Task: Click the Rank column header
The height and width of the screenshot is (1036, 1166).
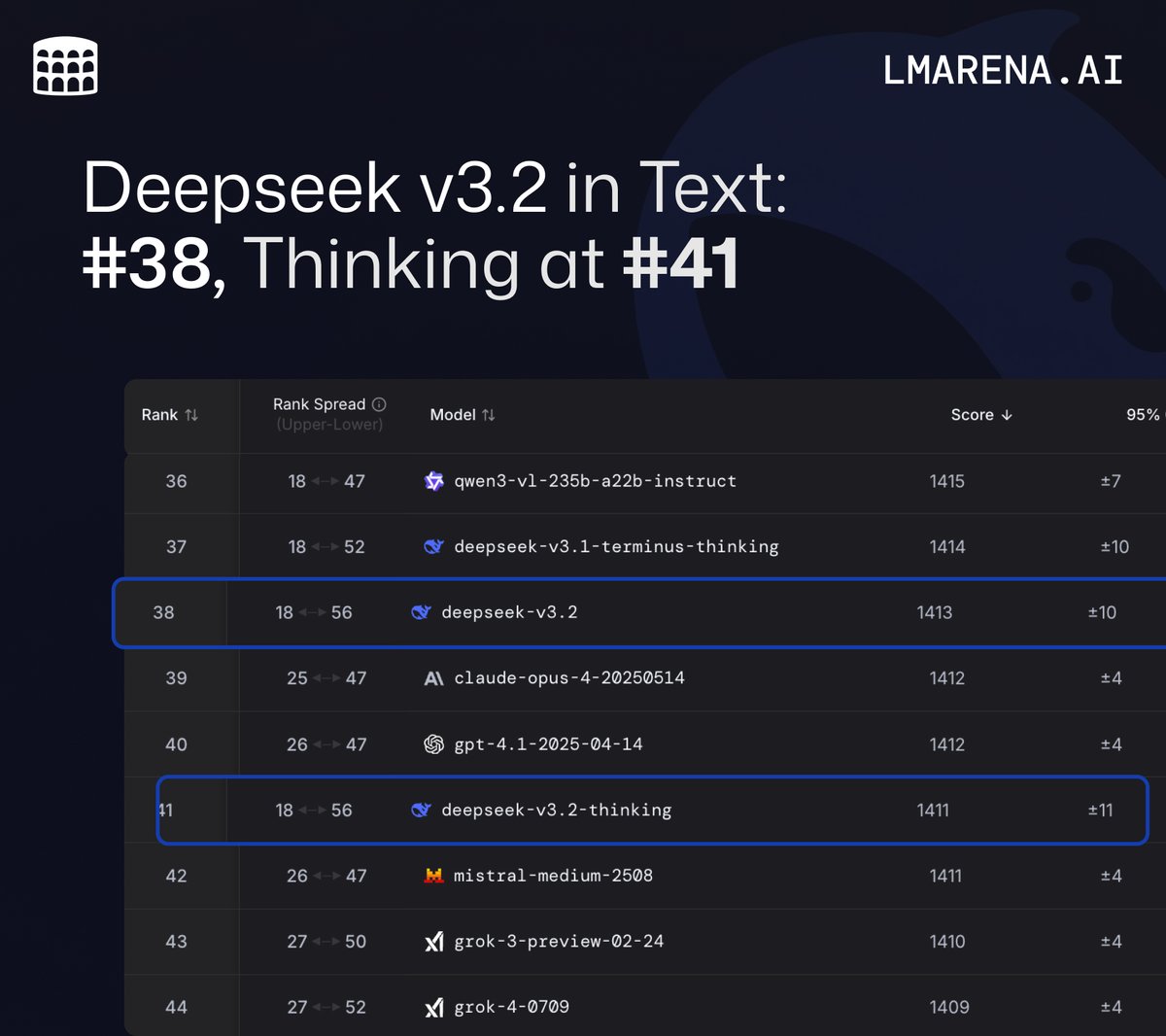Action: (169, 415)
